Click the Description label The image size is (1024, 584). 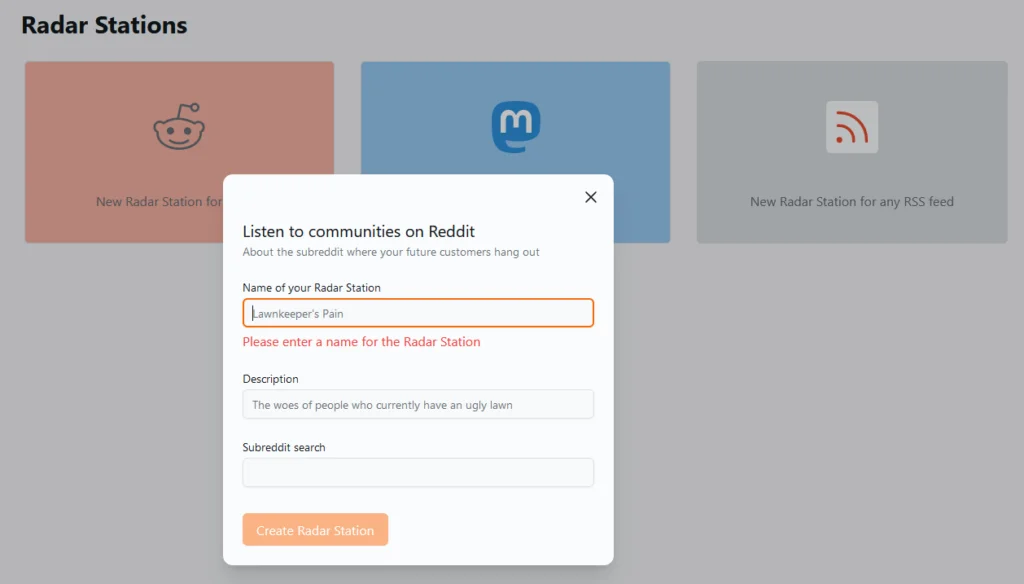coord(270,379)
